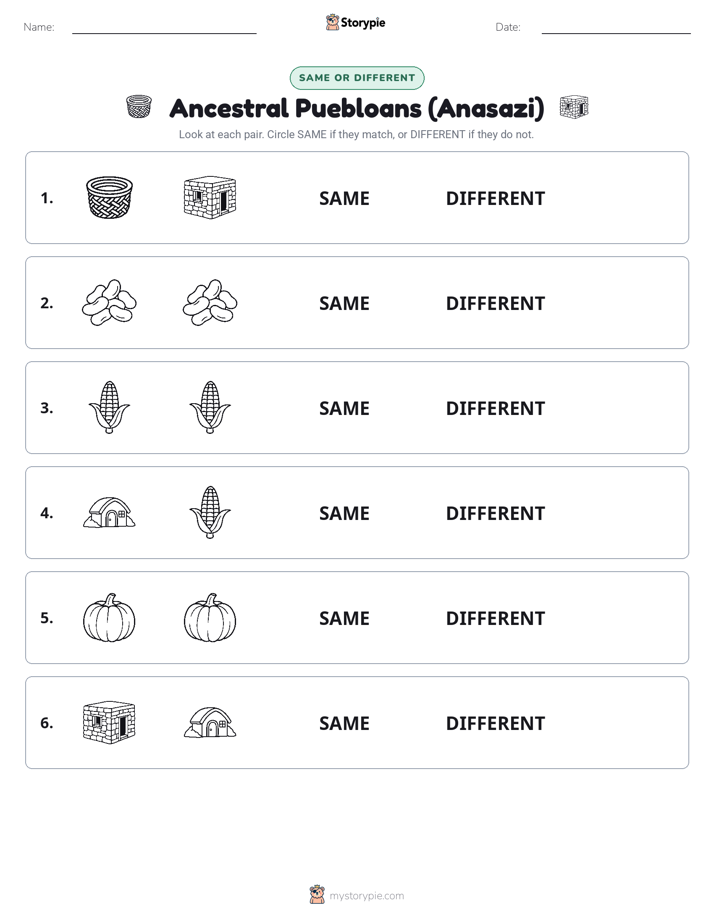The image size is (714, 924).
Task: Select the left beans picture in row 2
Action: click(x=109, y=302)
